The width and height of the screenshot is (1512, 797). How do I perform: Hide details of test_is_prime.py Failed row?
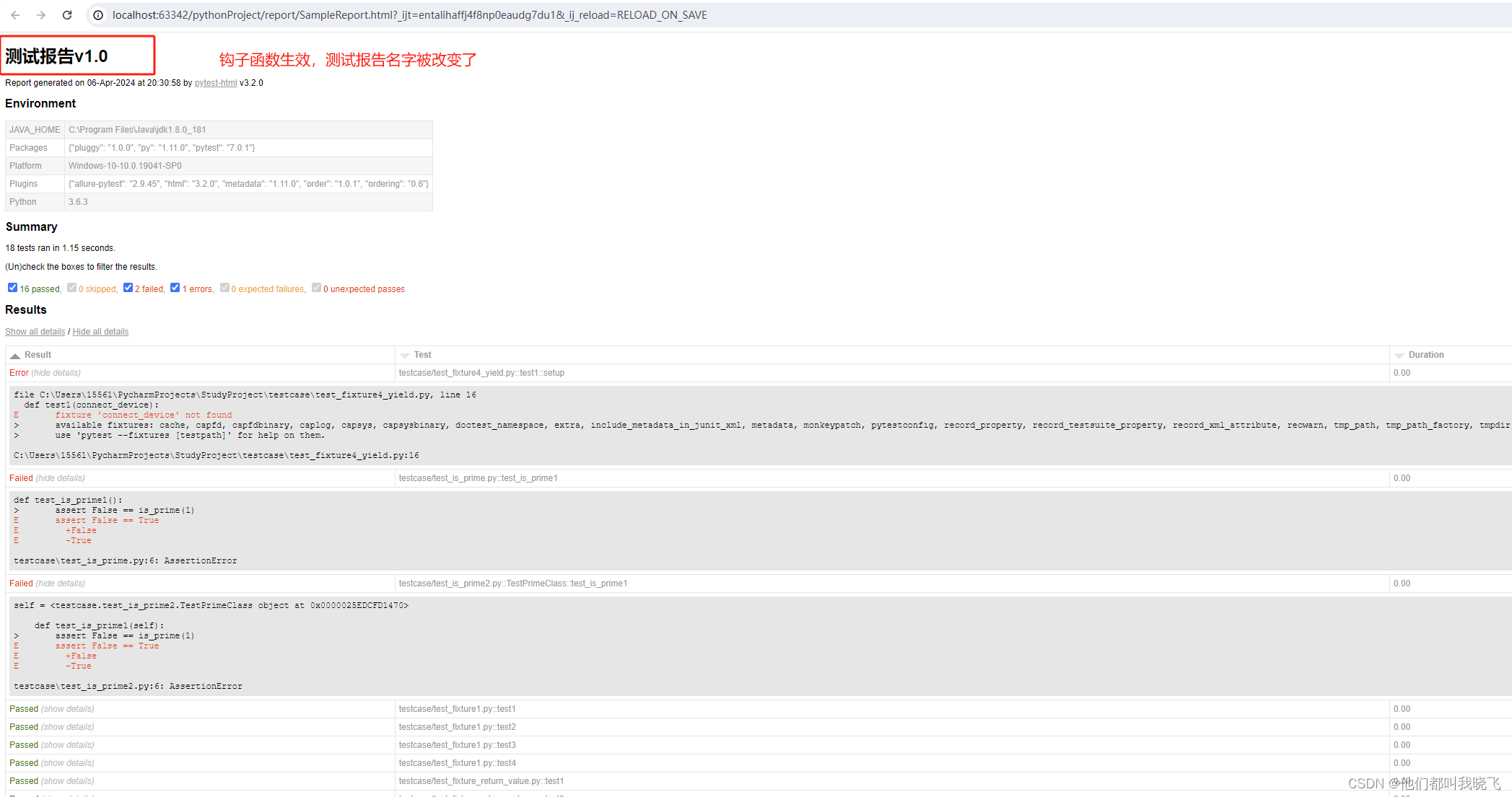click(60, 478)
